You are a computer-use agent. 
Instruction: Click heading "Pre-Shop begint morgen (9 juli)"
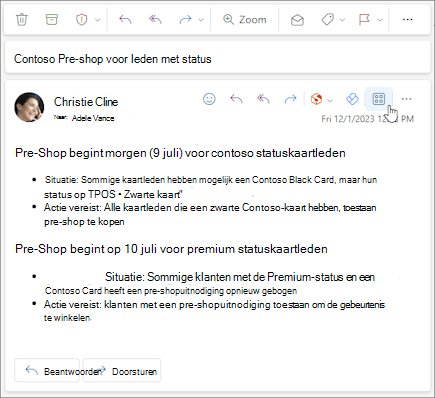[x=98, y=153]
